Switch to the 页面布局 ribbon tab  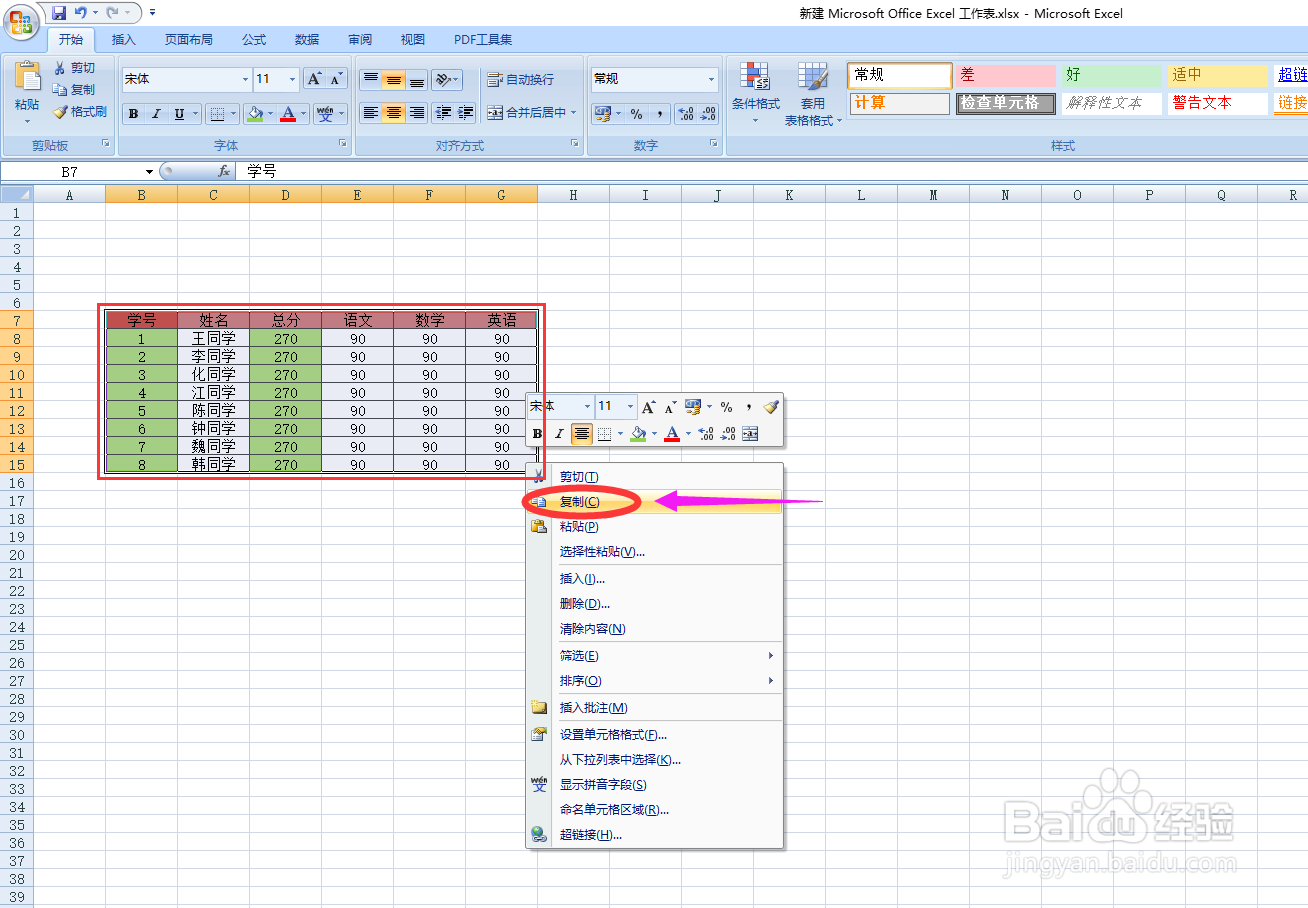point(189,40)
